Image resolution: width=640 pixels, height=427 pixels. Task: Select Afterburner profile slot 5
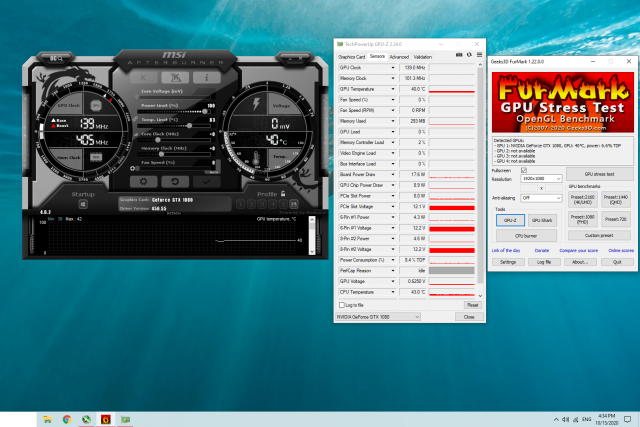[x=283, y=204]
